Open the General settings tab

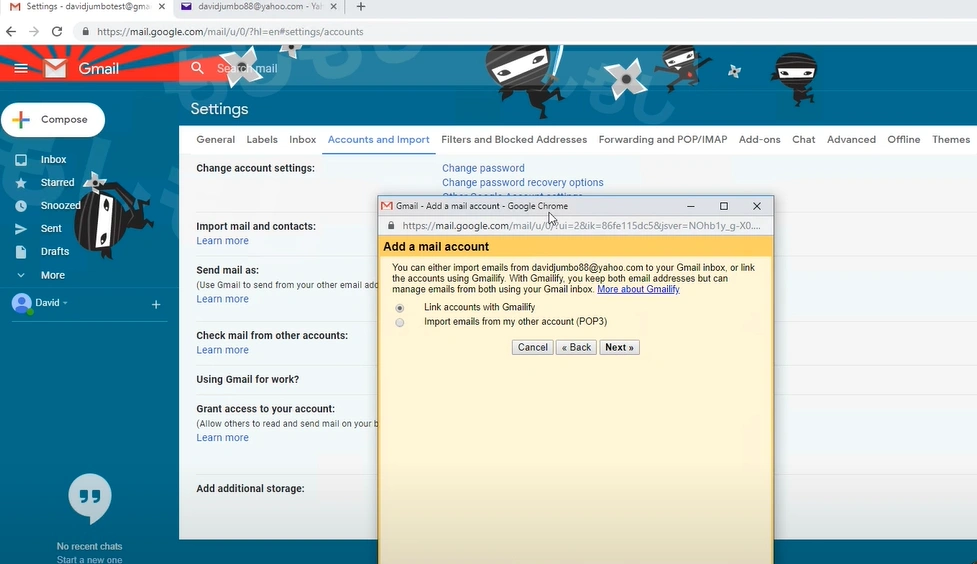click(x=216, y=140)
